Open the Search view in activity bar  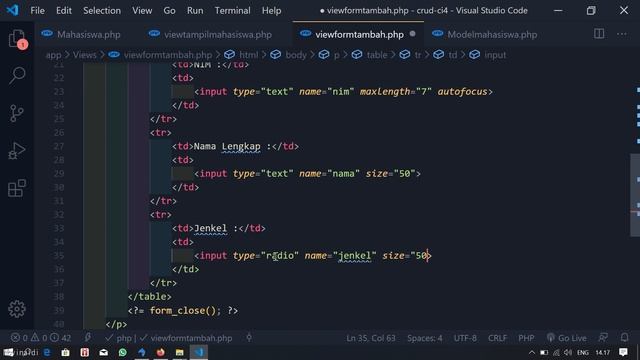click(x=17, y=76)
